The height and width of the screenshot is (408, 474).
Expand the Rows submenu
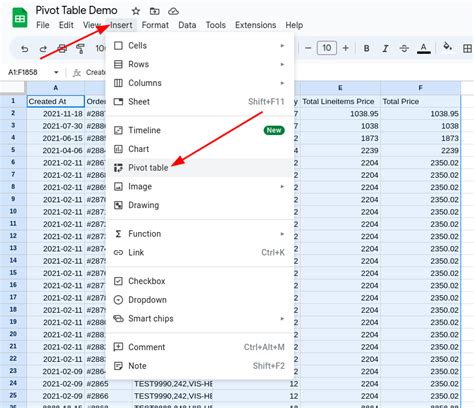[200, 64]
